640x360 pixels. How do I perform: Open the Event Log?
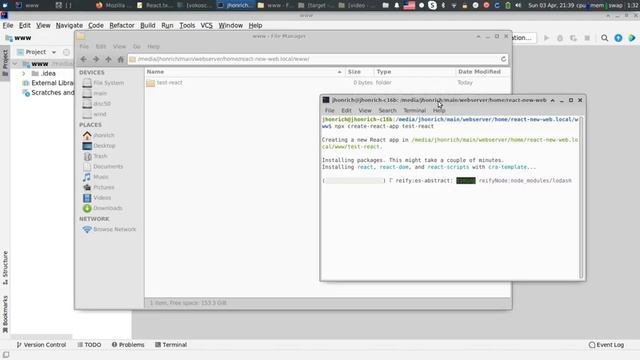coord(607,344)
